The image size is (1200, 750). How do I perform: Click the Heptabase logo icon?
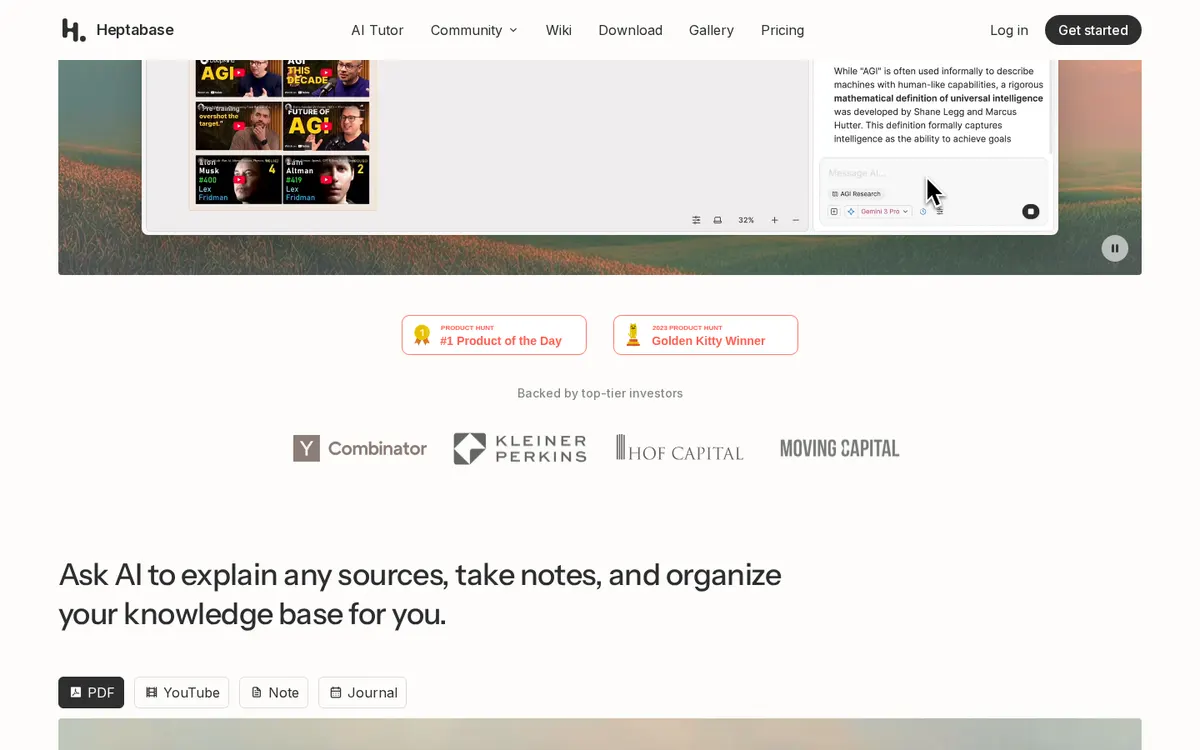point(74,30)
